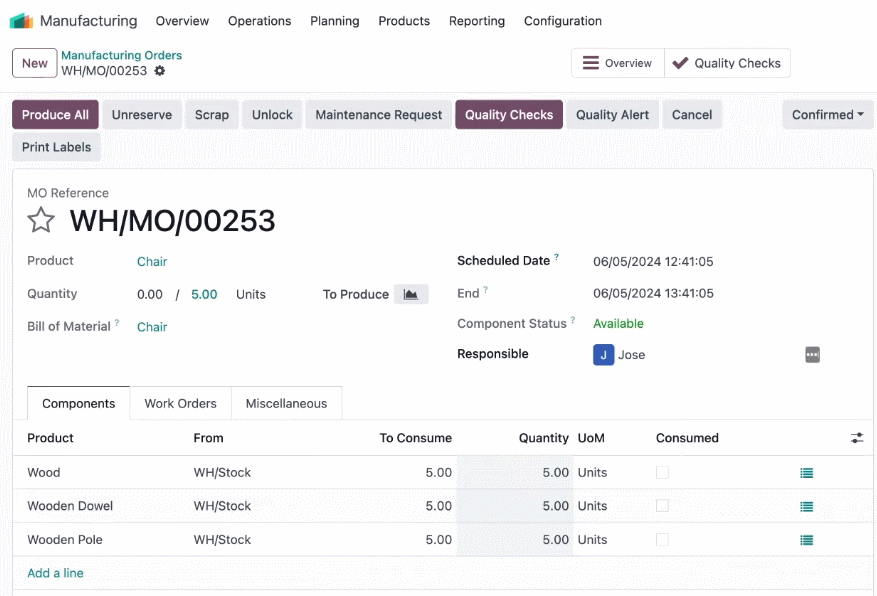Switch to the Miscellaneous tab
The height and width of the screenshot is (596, 877).
(x=286, y=403)
